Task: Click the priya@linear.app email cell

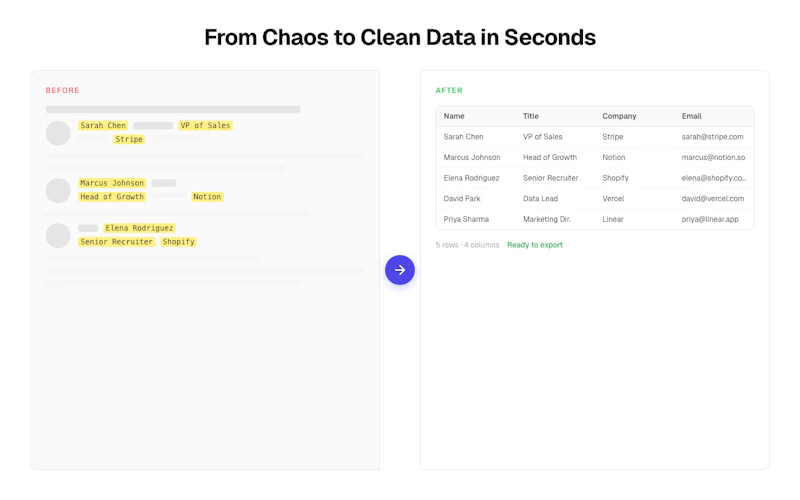Action: [x=710, y=219]
